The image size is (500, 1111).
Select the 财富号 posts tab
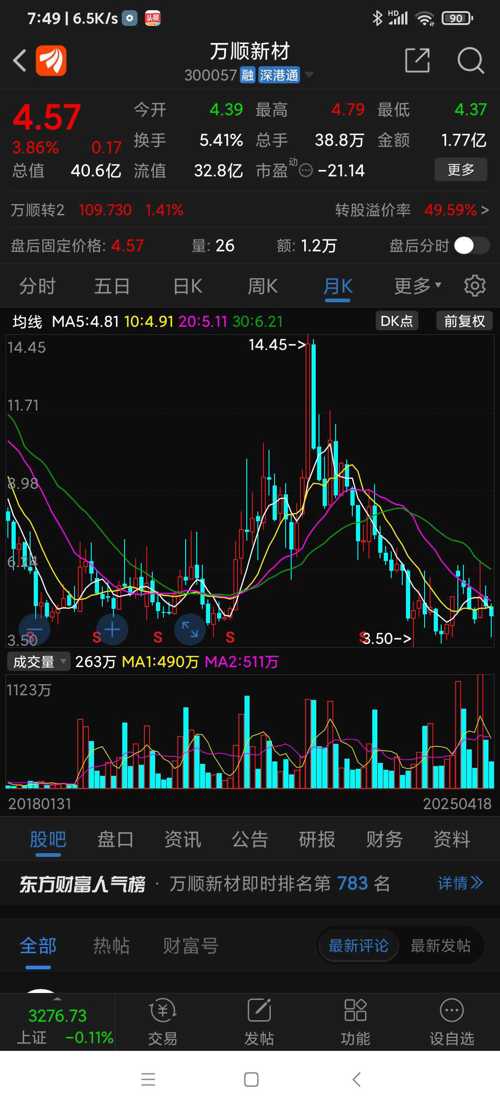(x=191, y=945)
